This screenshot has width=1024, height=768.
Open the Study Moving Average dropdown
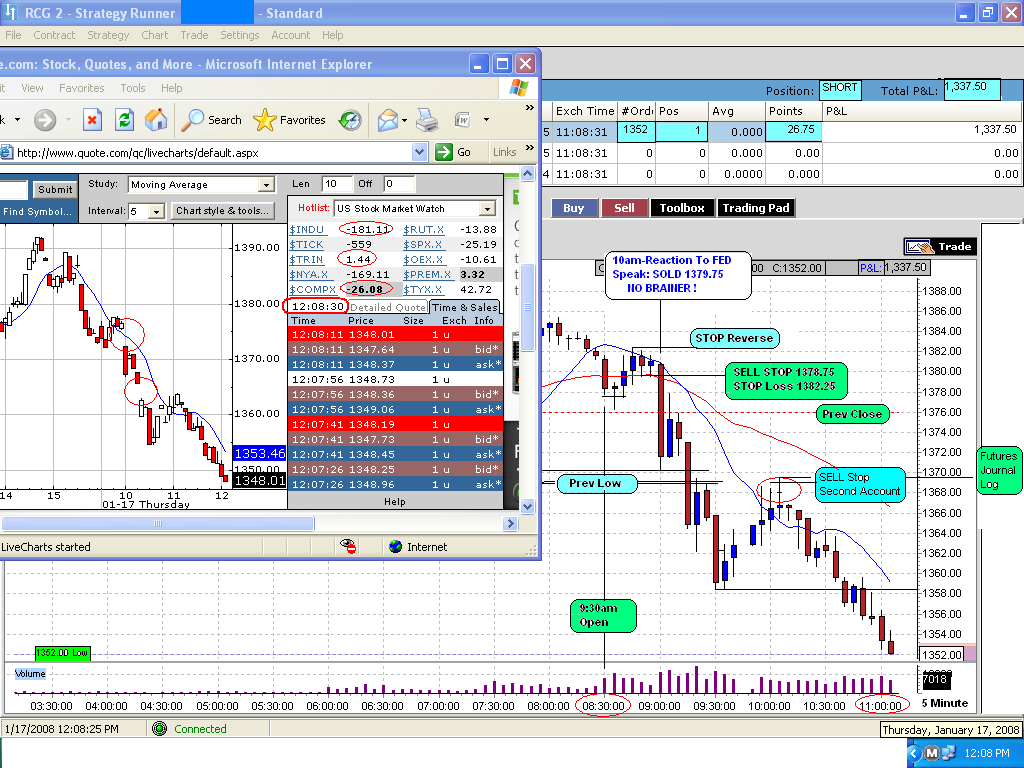pos(266,185)
